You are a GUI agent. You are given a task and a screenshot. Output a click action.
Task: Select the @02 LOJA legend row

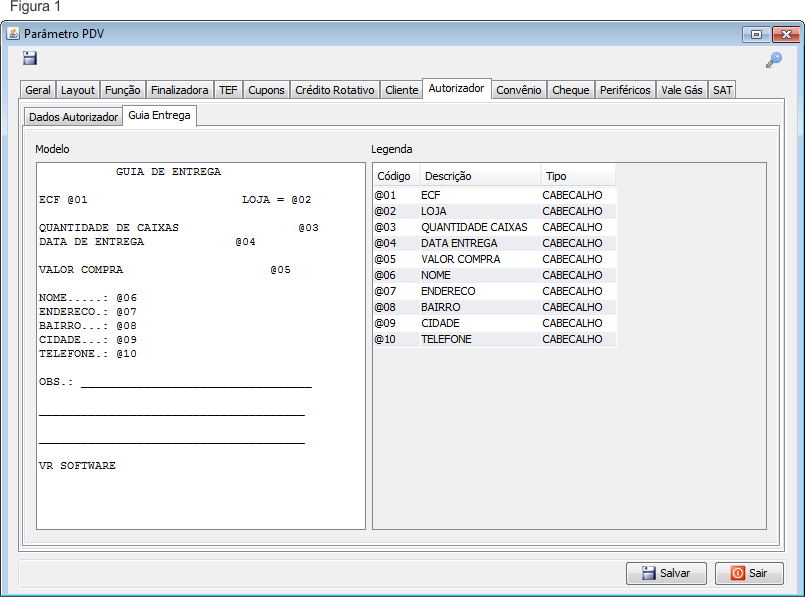494,211
